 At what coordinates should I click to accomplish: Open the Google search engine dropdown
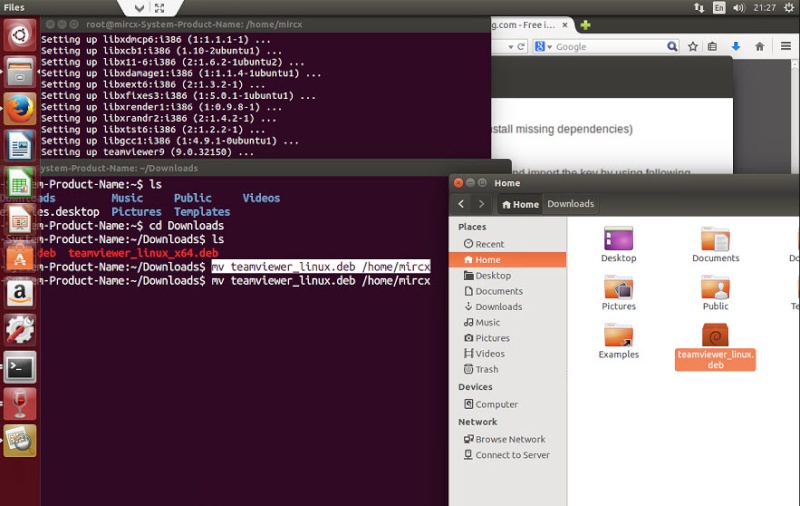543,46
